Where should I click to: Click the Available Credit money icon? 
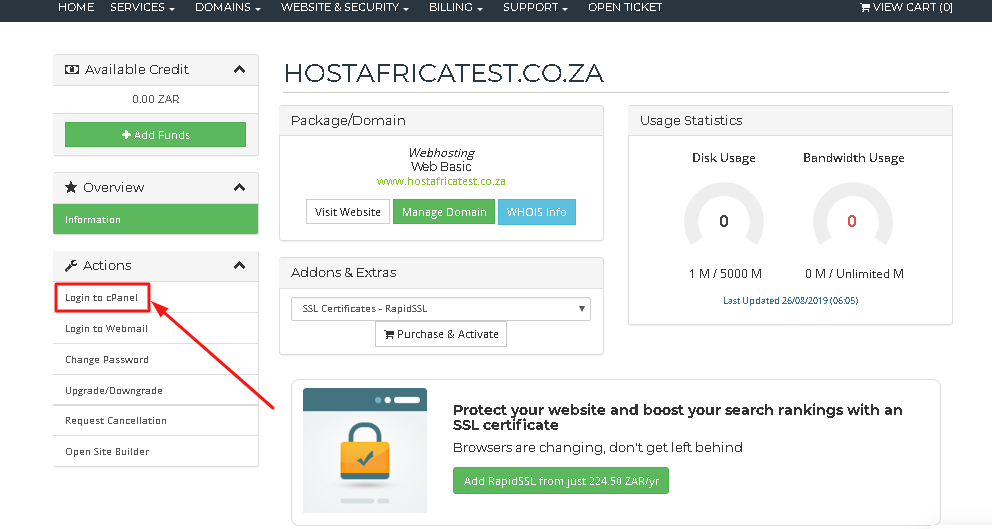coord(72,70)
